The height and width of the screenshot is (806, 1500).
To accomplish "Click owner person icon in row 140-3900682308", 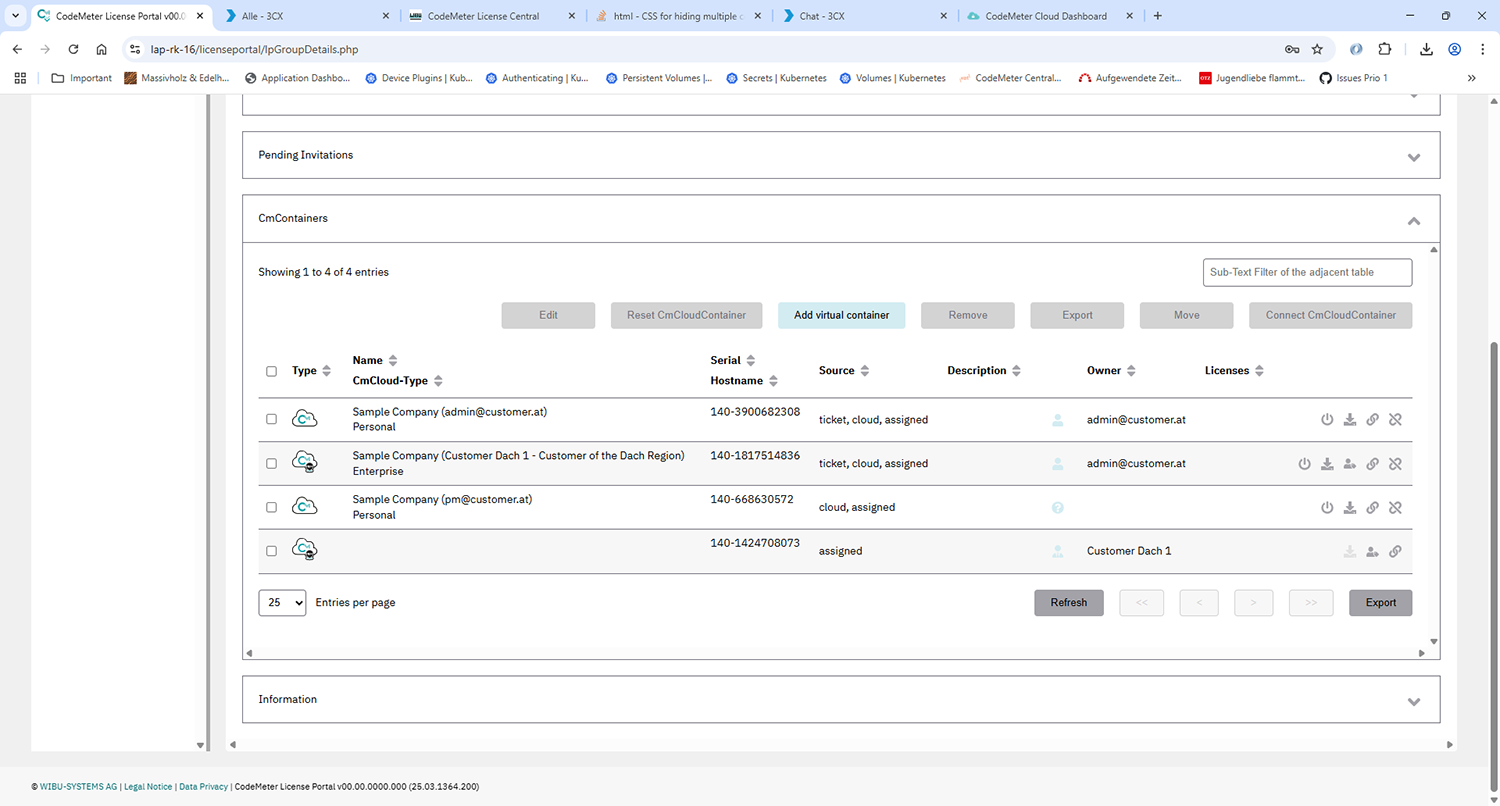I will point(1057,420).
